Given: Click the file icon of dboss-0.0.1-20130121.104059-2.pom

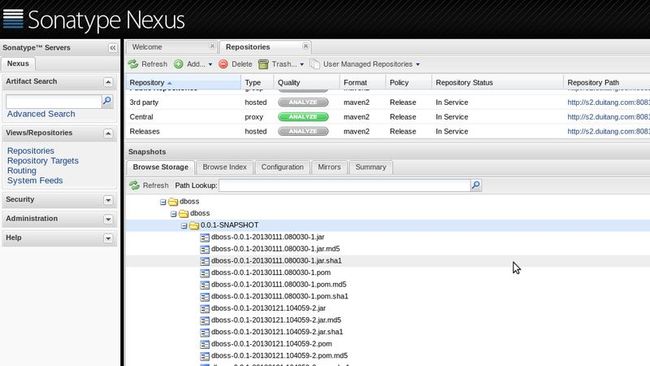Looking at the screenshot, I should [205, 344].
